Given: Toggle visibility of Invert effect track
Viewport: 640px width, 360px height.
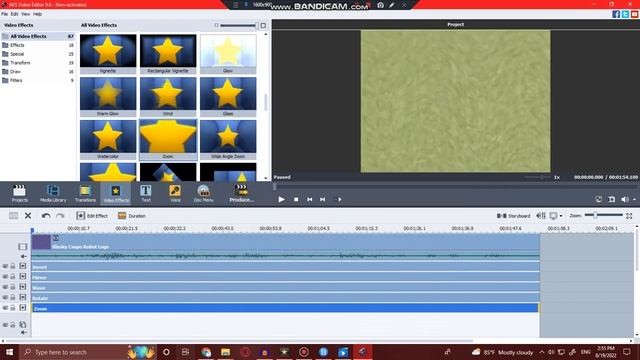Looking at the screenshot, I should tap(5, 266).
